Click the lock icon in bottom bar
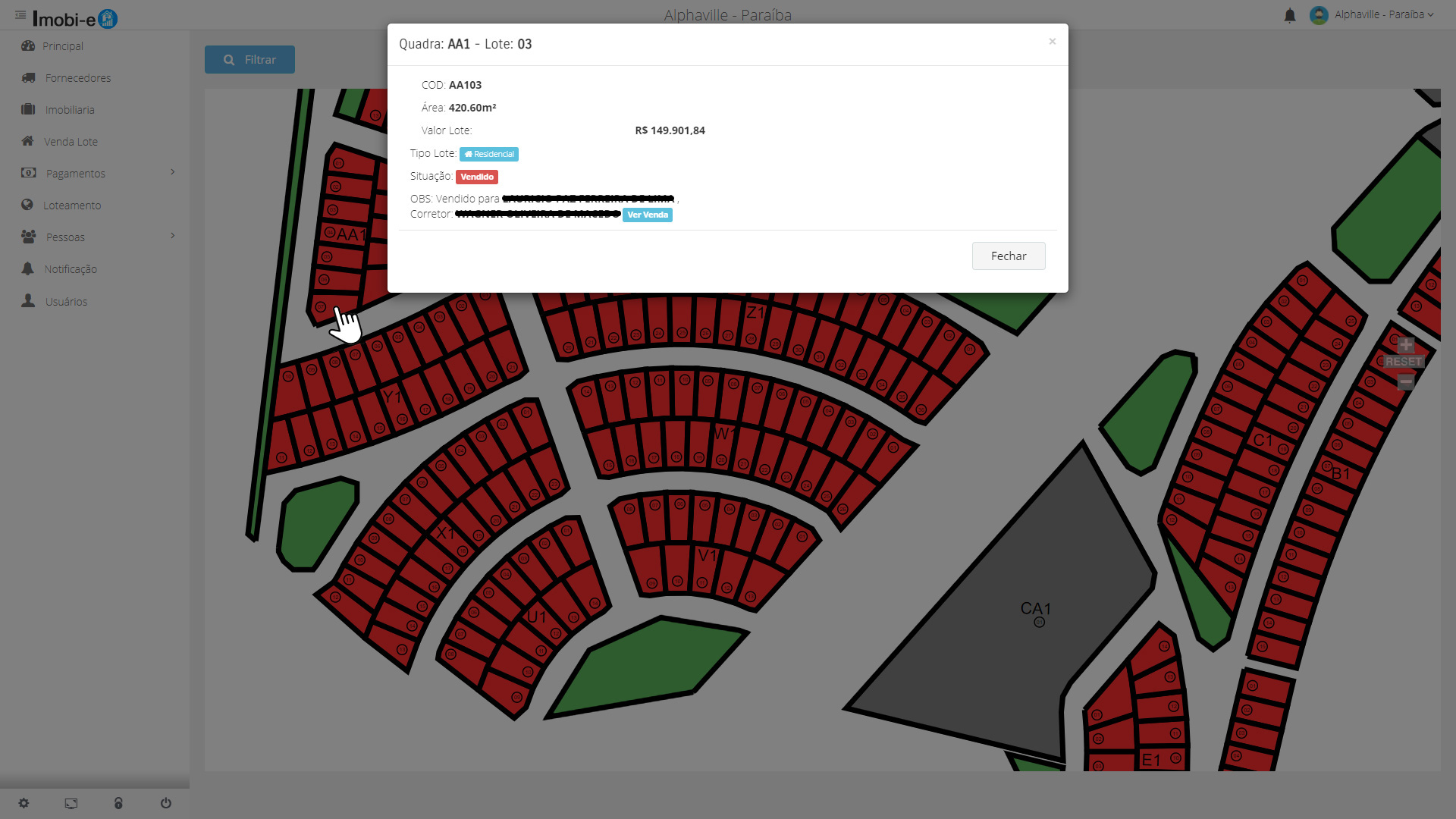Viewport: 1456px width, 819px height. pyautogui.click(x=118, y=803)
